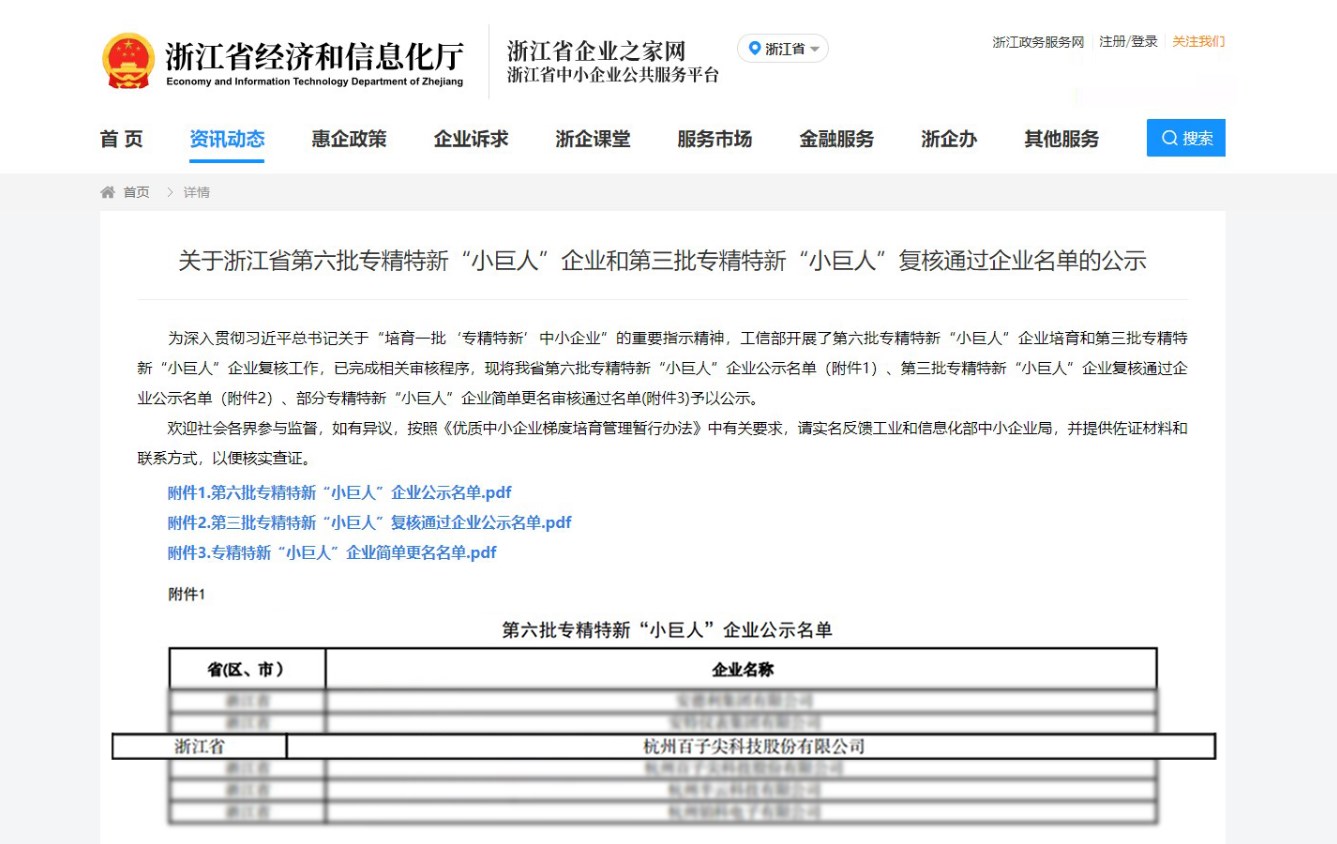The height and width of the screenshot is (844, 1337).
Task: Open the 企业诉求 menu item
Action: [x=470, y=139]
